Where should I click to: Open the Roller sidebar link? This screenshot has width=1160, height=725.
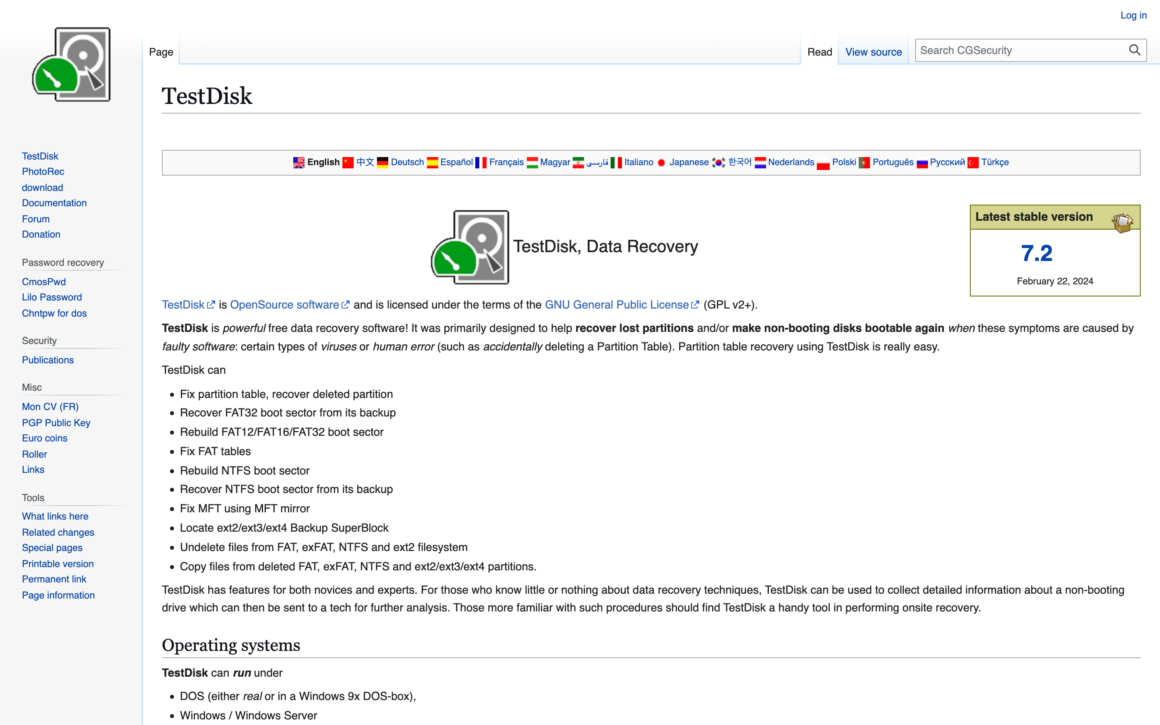(x=34, y=454)
